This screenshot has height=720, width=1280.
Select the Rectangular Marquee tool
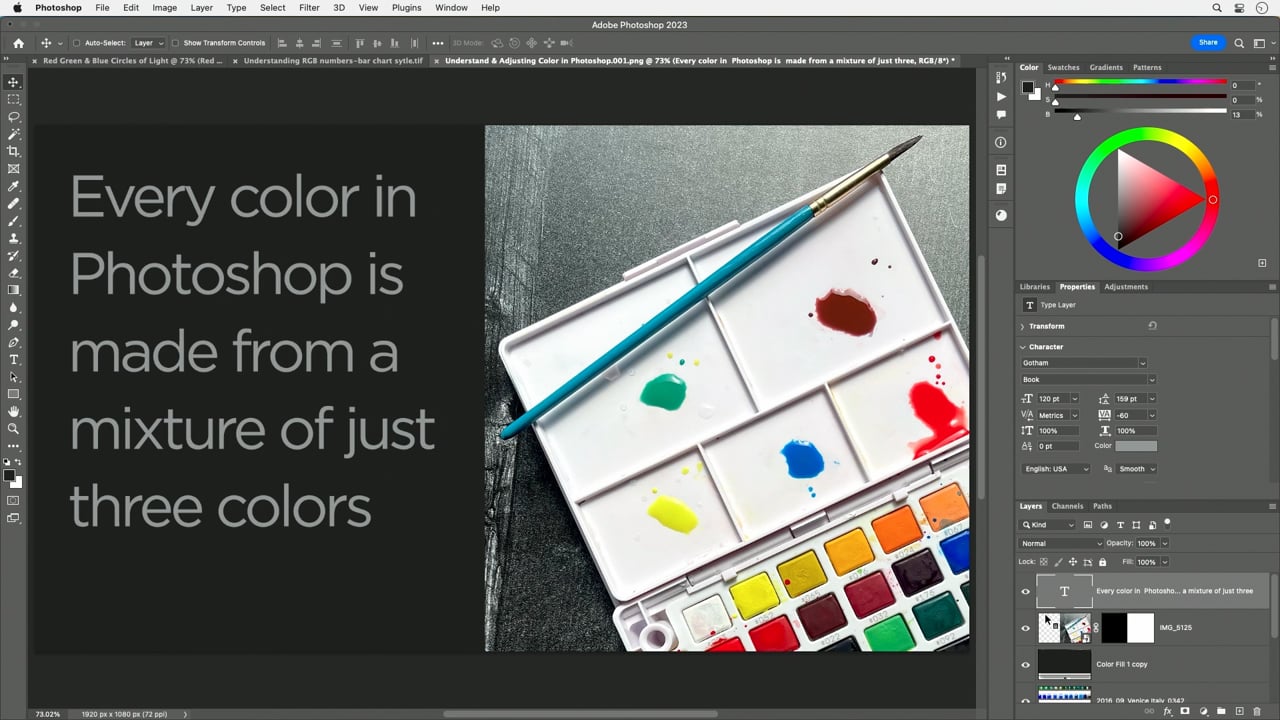(x=13, y=99)
